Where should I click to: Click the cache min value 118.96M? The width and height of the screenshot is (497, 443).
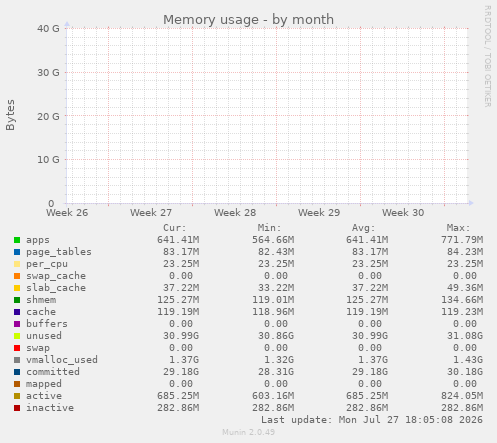(x=273, y=312)
